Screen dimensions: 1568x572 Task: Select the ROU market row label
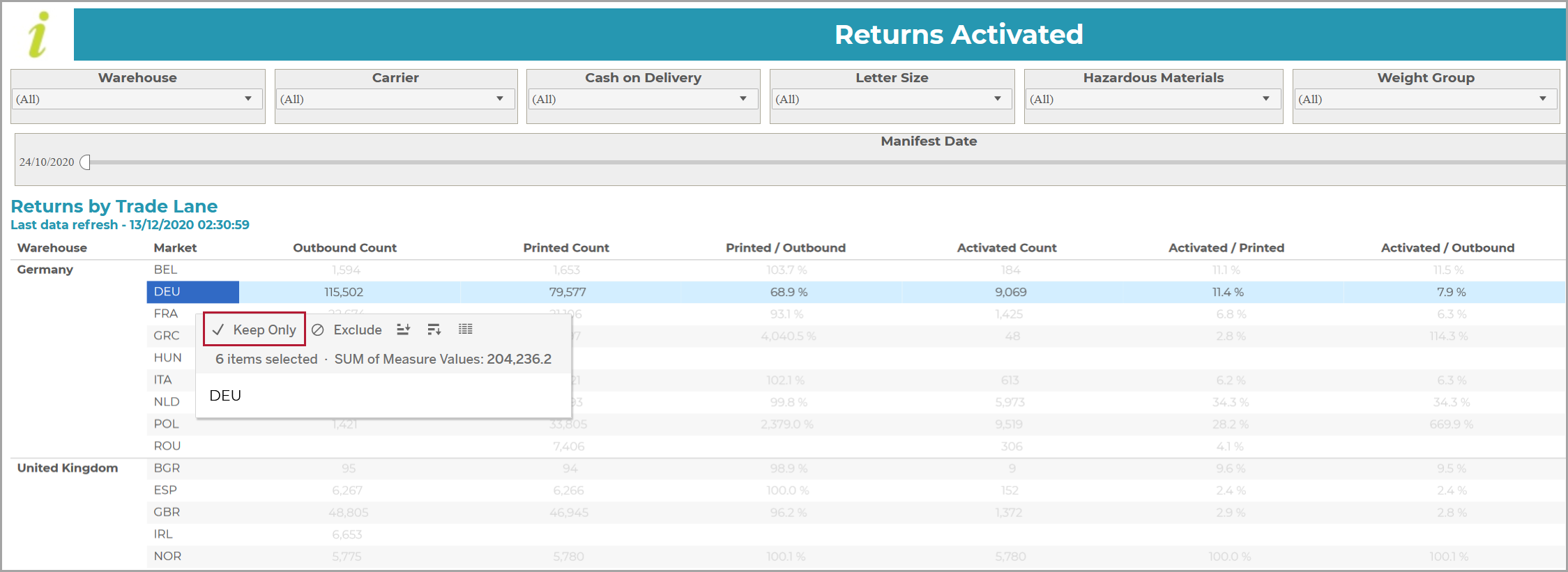[167, 446]
